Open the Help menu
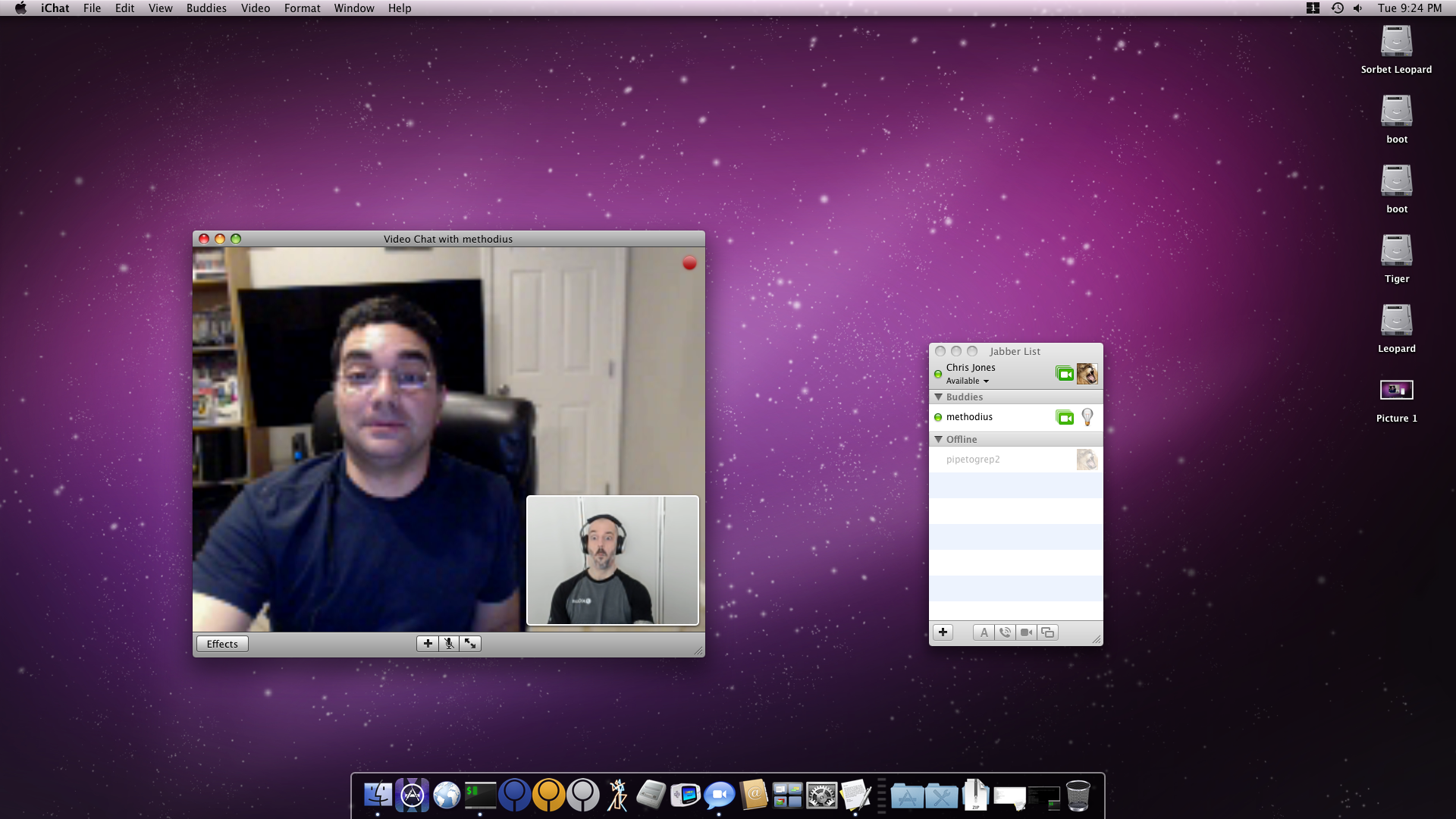The image size is (1456, 819). pos(400,8)
